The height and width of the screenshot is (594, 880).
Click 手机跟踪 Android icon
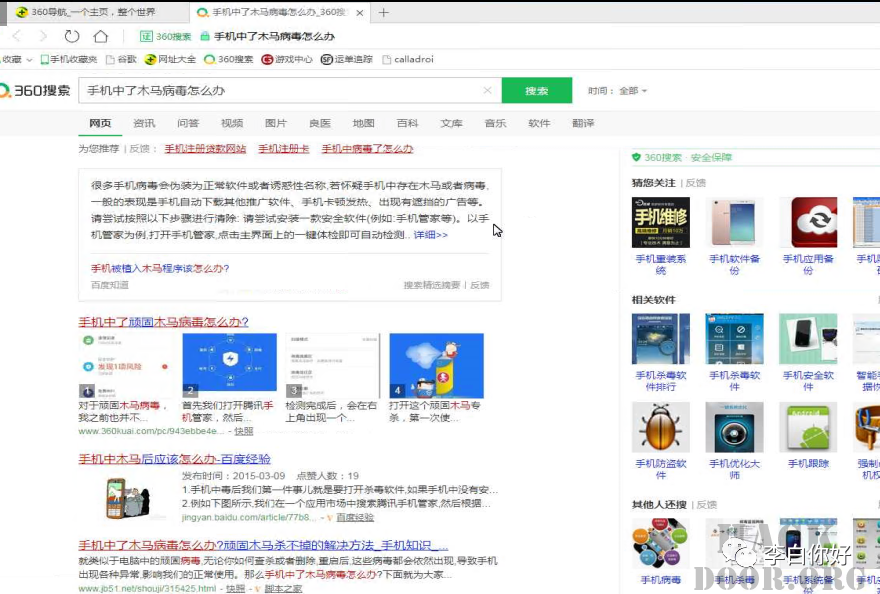[808, 427]
